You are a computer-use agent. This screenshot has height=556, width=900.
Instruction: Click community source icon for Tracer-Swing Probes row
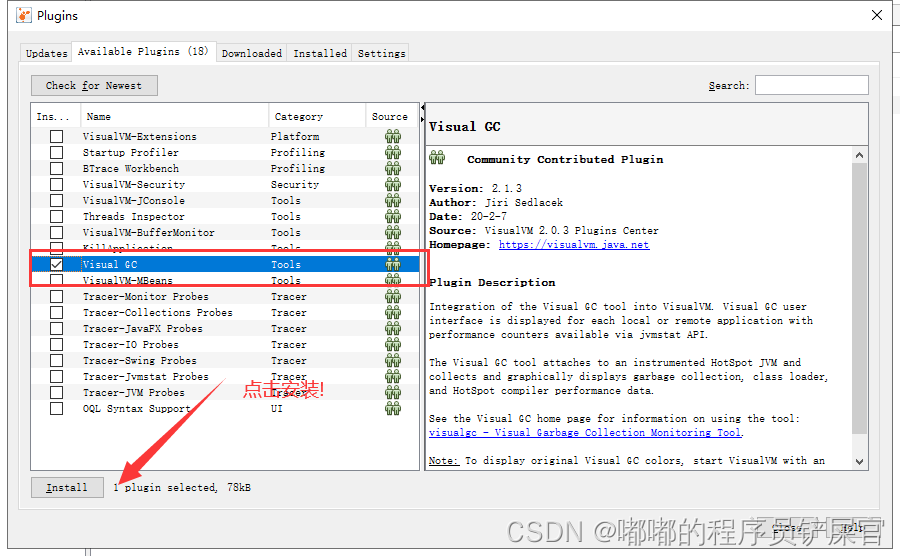click(393, 361)
